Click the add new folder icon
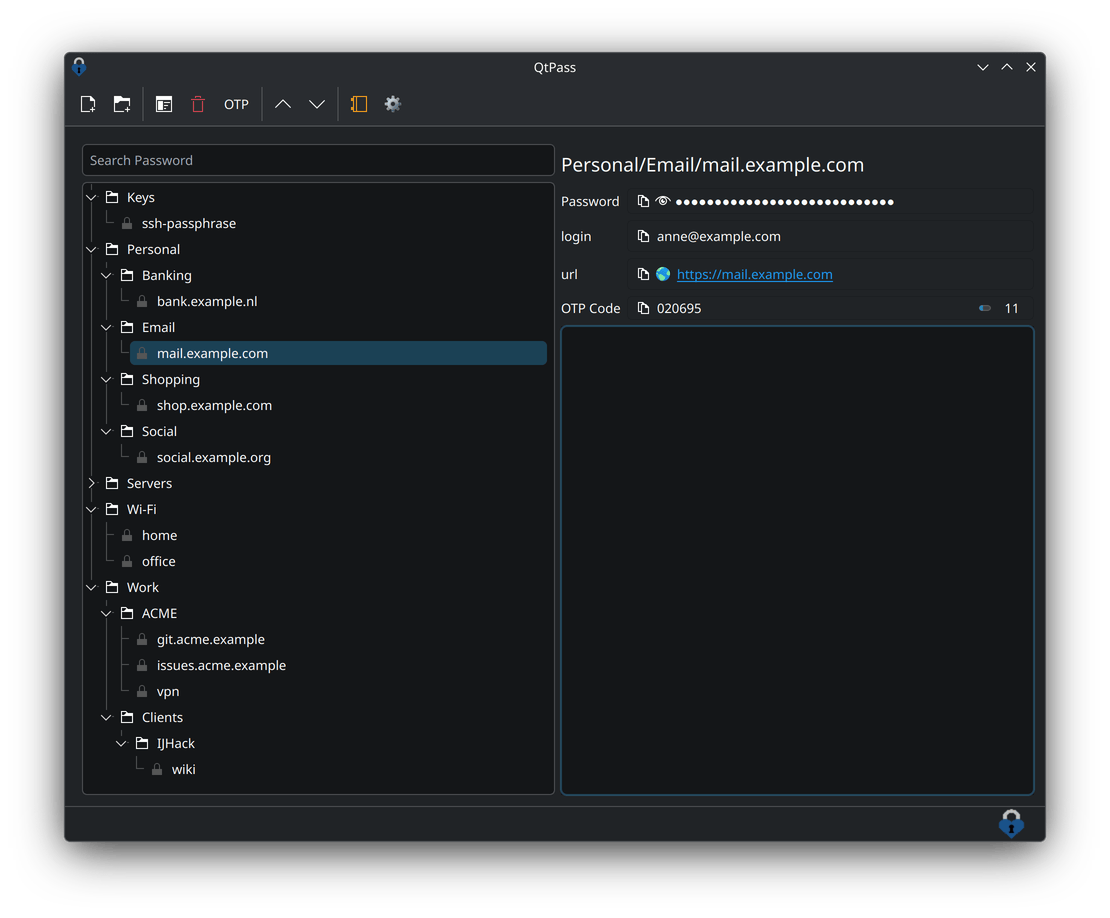Screen dimensions: 1110x918 tap(122, 104)
